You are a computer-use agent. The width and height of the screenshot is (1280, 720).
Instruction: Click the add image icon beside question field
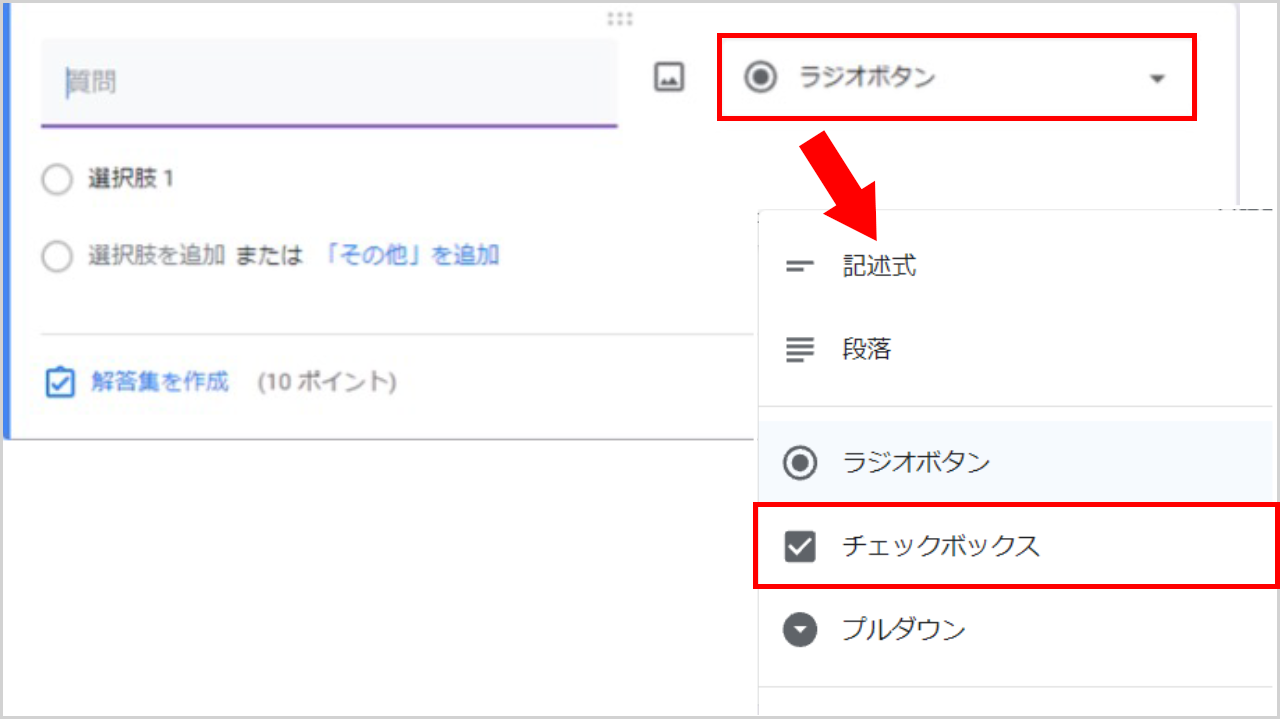pyautogui.click(x=668, y=77)
